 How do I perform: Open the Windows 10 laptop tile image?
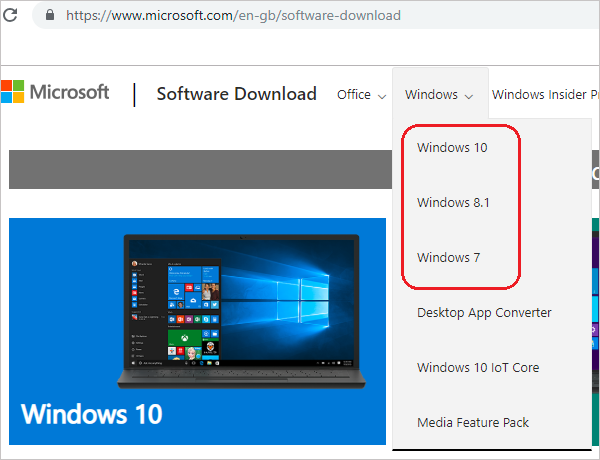(x=241, y=311)
